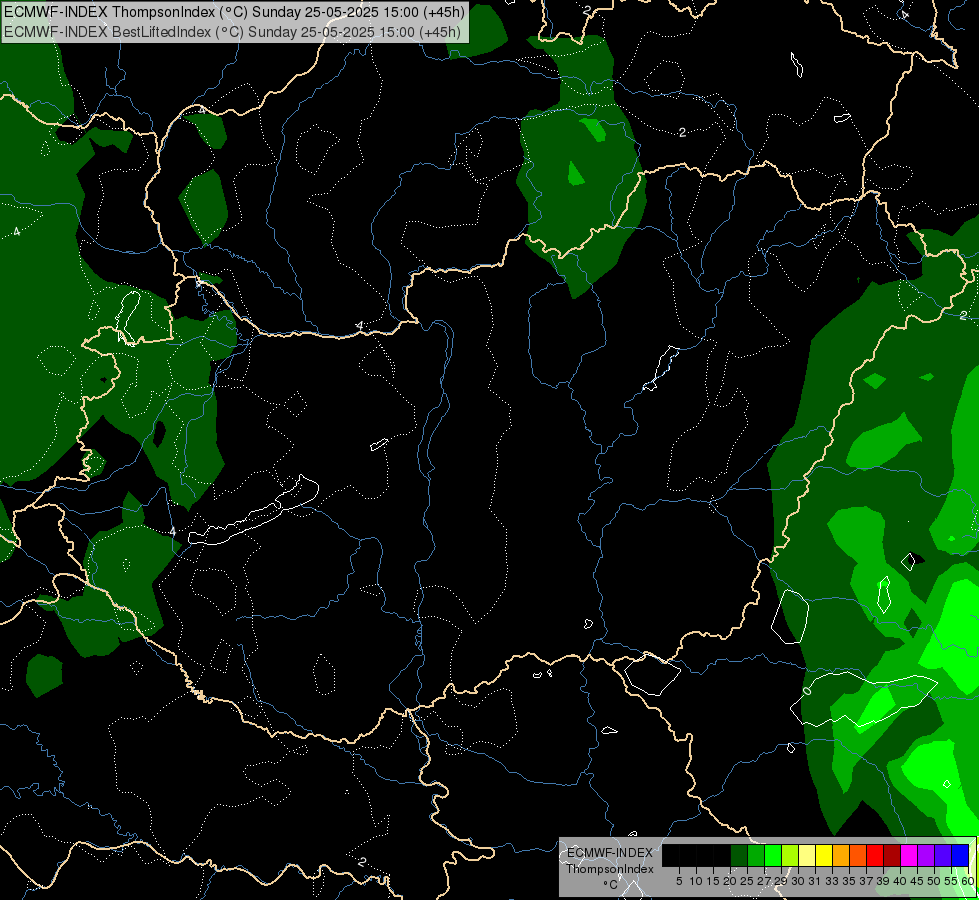Screen dimensions: 979x900
Task: Select the magenta 40–45 legend swatch
Action: pyautogui.click(x=909, y=855)
